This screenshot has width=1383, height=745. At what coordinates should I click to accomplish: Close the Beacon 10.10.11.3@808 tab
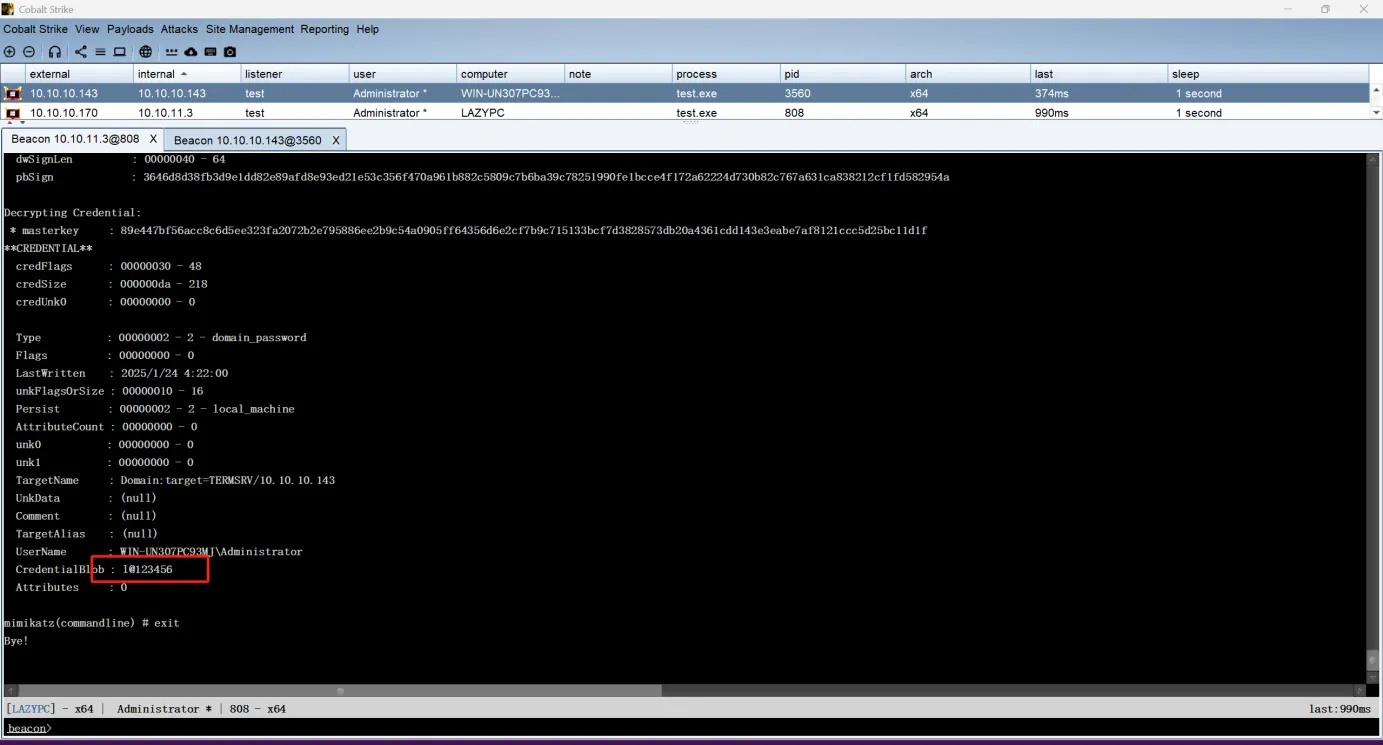(153, 139)
